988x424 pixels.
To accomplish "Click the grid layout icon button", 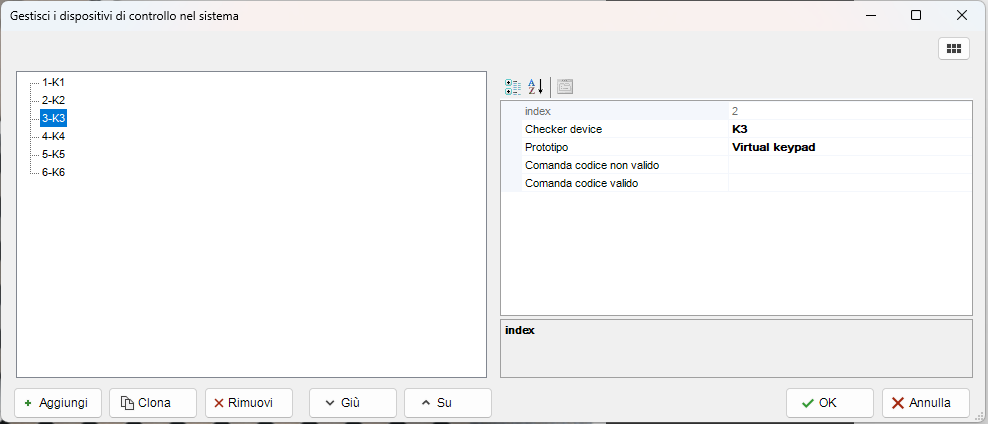I will pyautogui.click(x=953, y=48).
